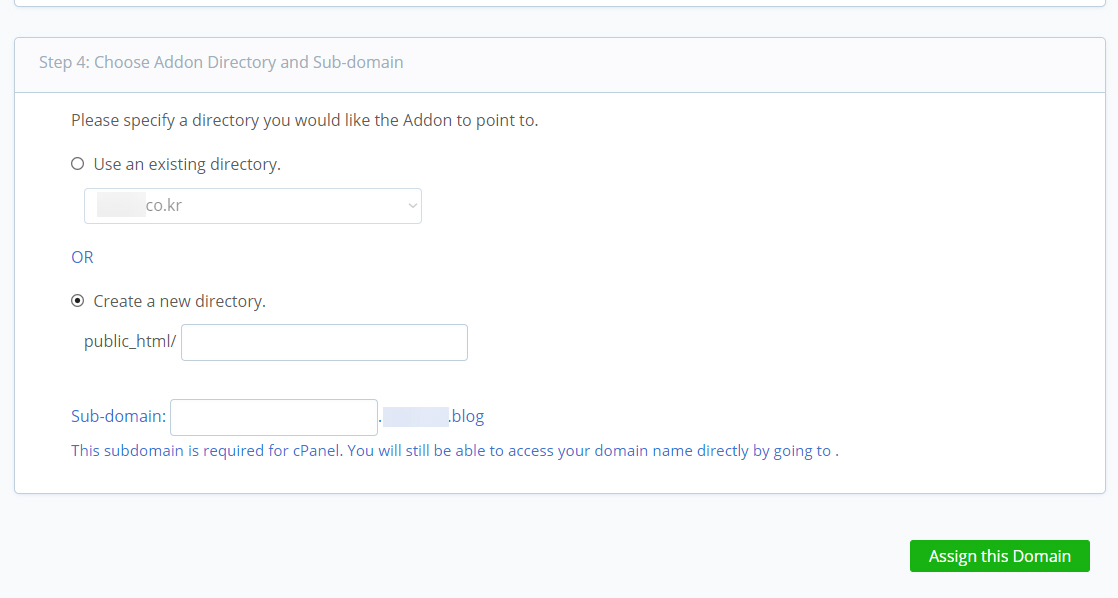
Task: Click the 'Please specify a directory' instruction text
Action: (x=304, y=120)
